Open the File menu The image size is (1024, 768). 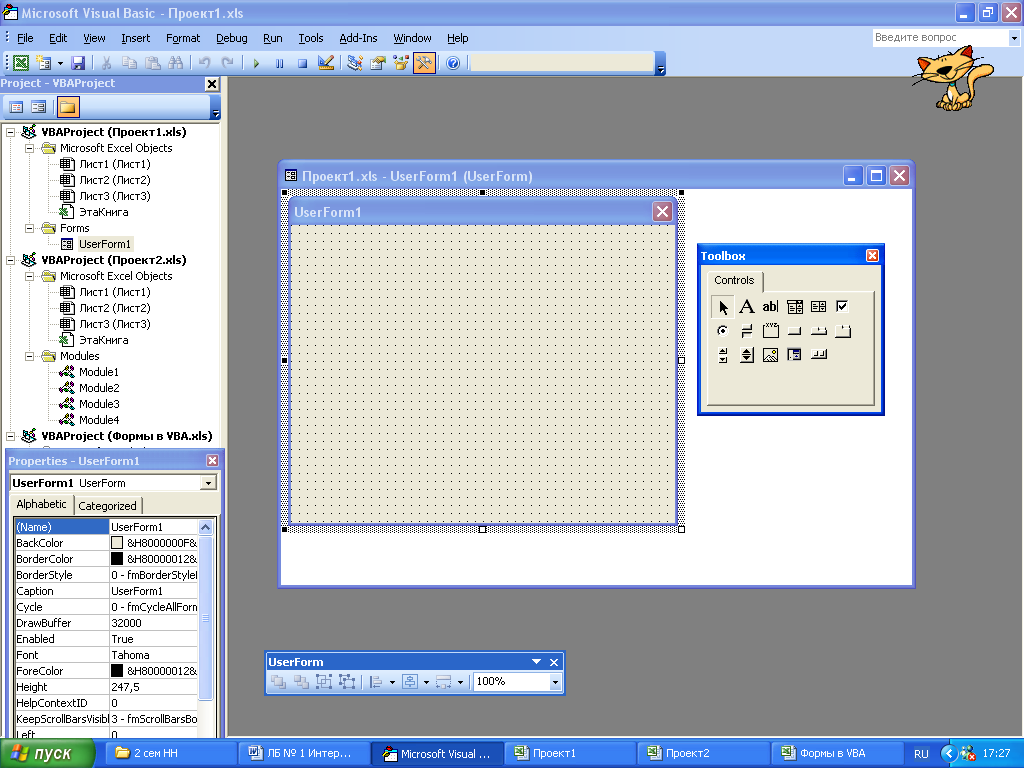(x=25, y=38)
